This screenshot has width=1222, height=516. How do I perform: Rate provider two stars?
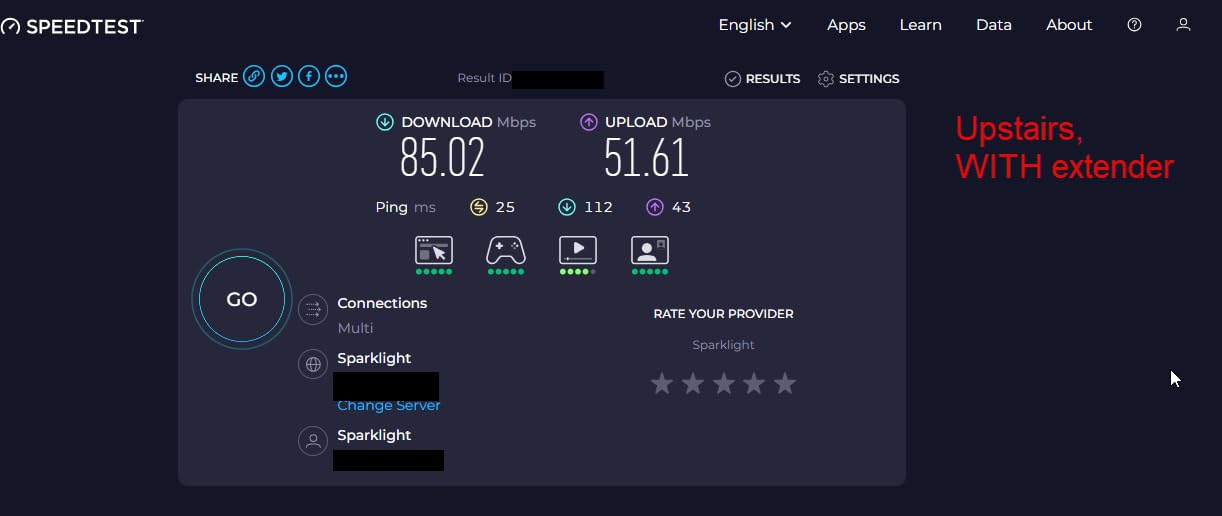click(x=693, y=383)
